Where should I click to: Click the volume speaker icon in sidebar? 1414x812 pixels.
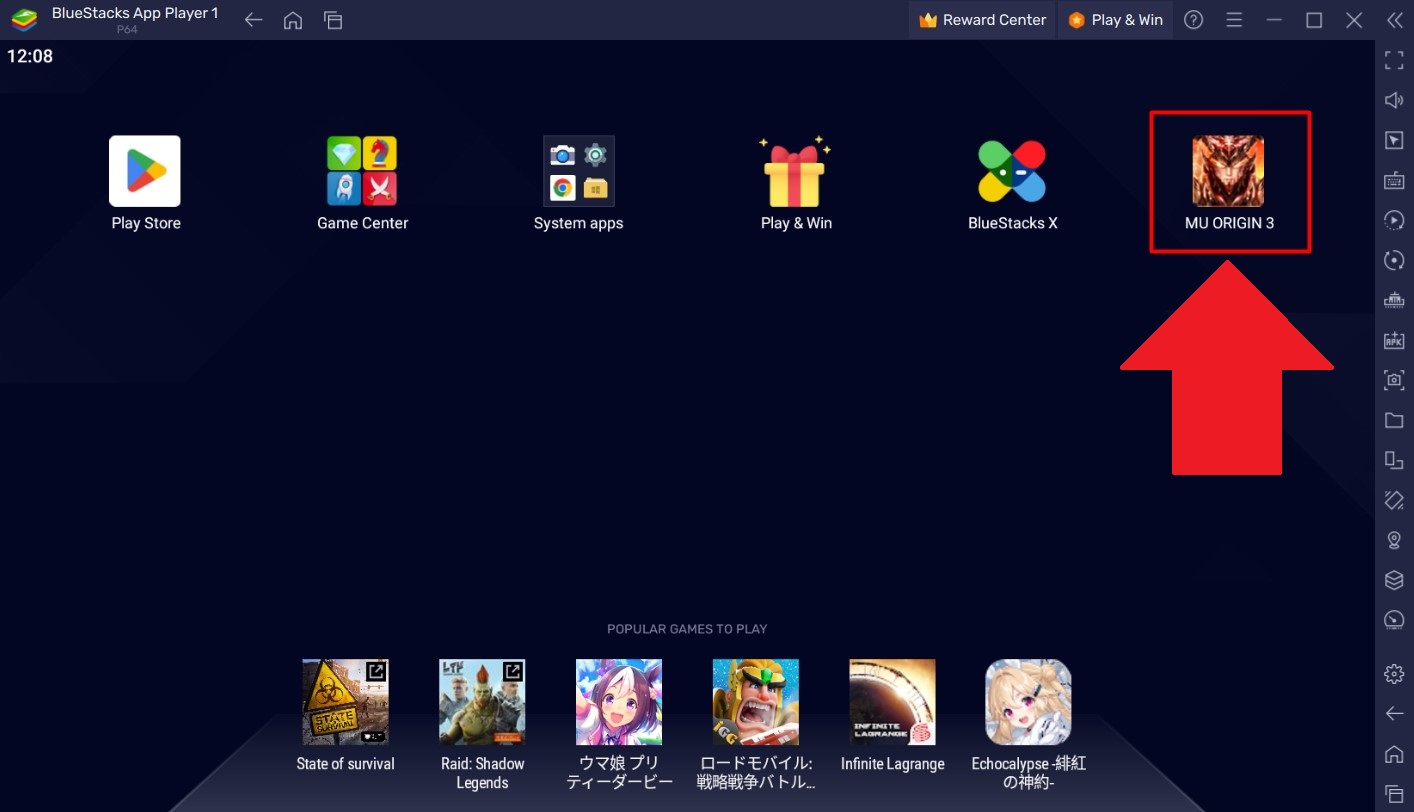click(x=1394, y=100)
